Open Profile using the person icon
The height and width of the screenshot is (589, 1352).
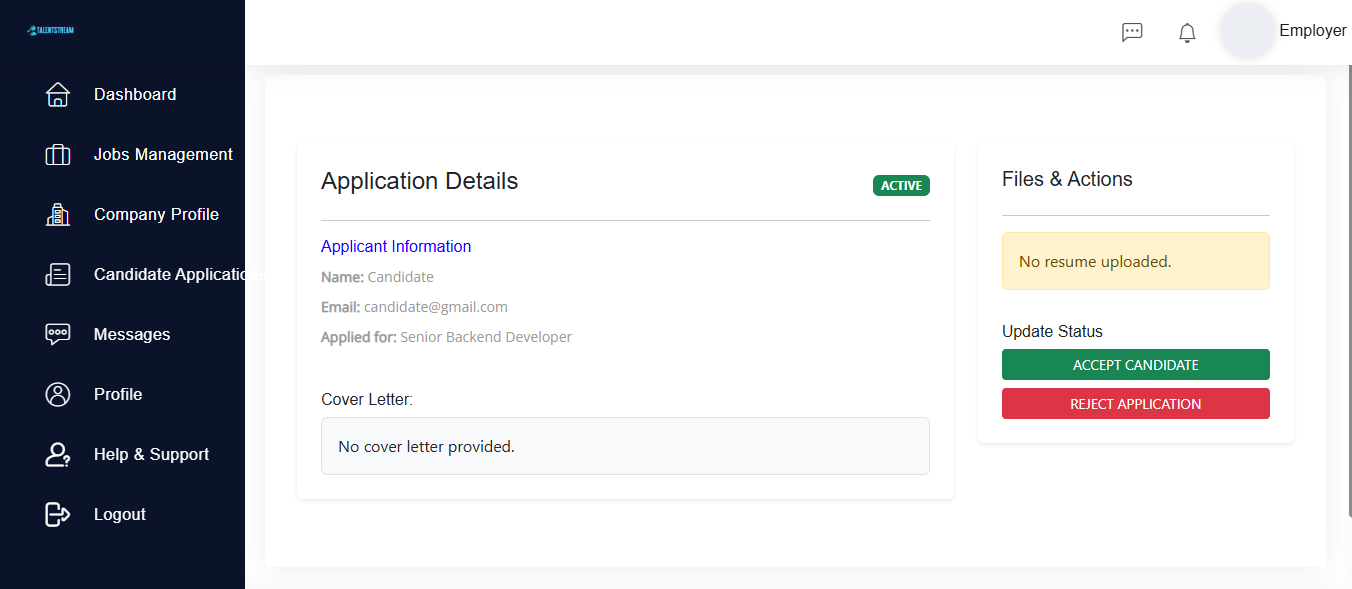(57, 393)
